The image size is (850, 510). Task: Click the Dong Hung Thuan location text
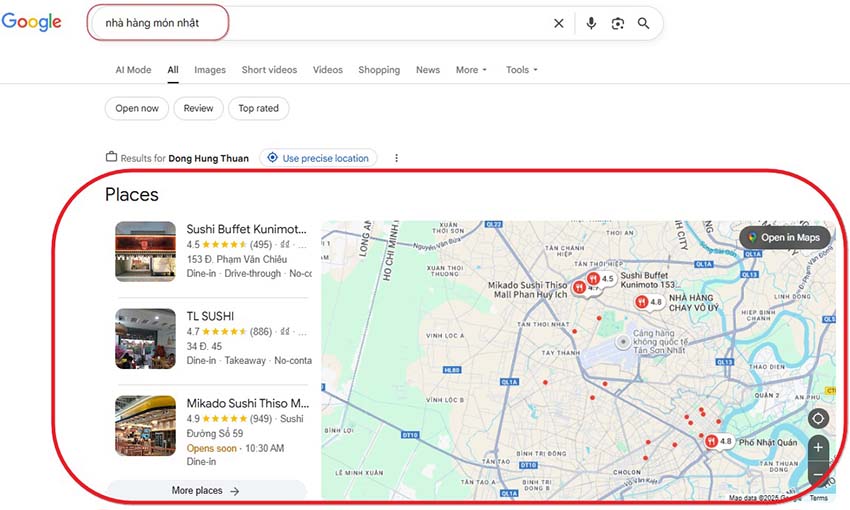coord(209,158)
